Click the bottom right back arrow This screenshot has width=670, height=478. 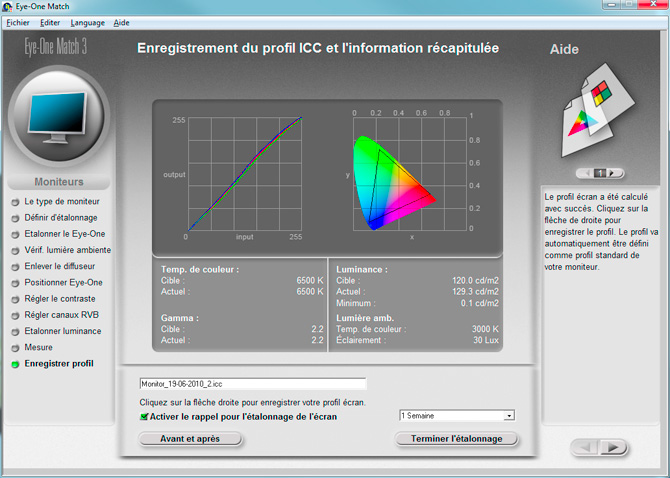click(x=585, y=448)
